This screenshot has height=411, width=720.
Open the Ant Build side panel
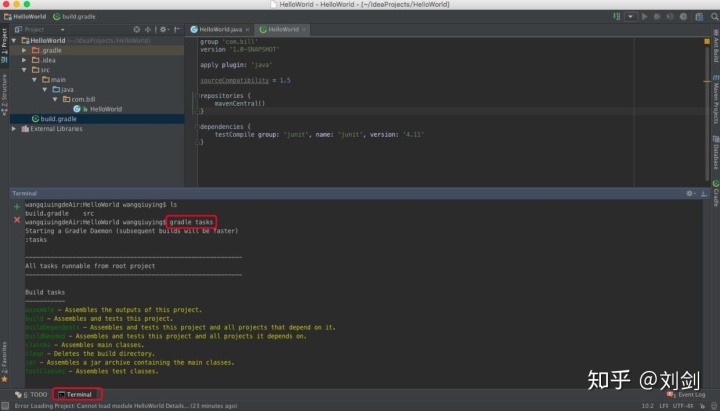pos(716,46)
